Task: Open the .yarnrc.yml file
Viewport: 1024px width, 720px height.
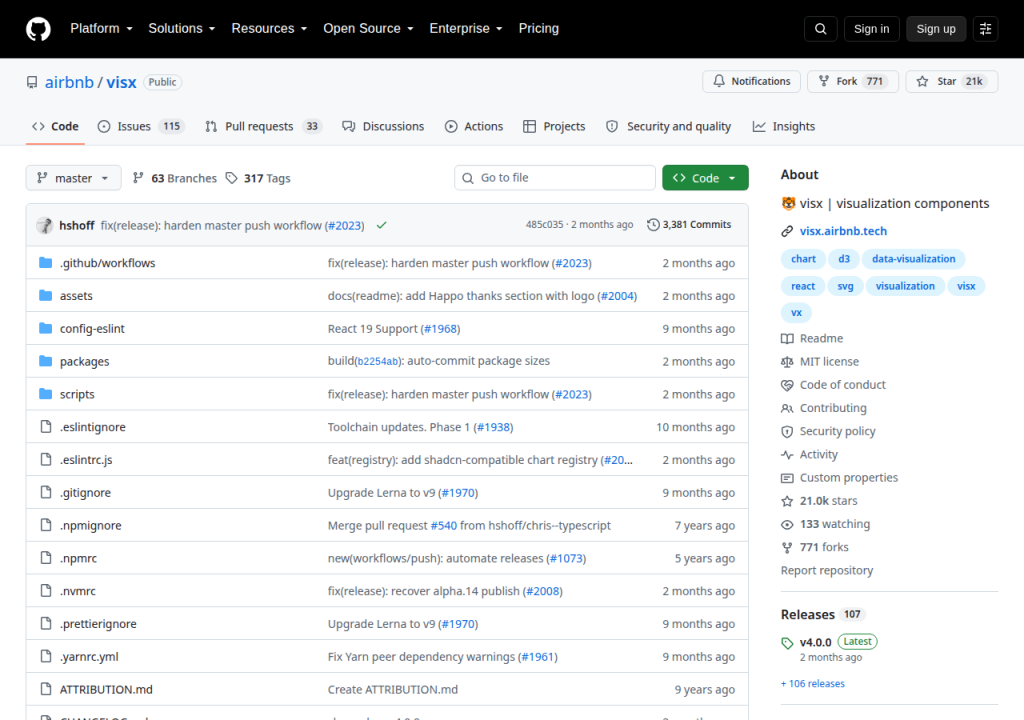Action: (x=89, y=657)
